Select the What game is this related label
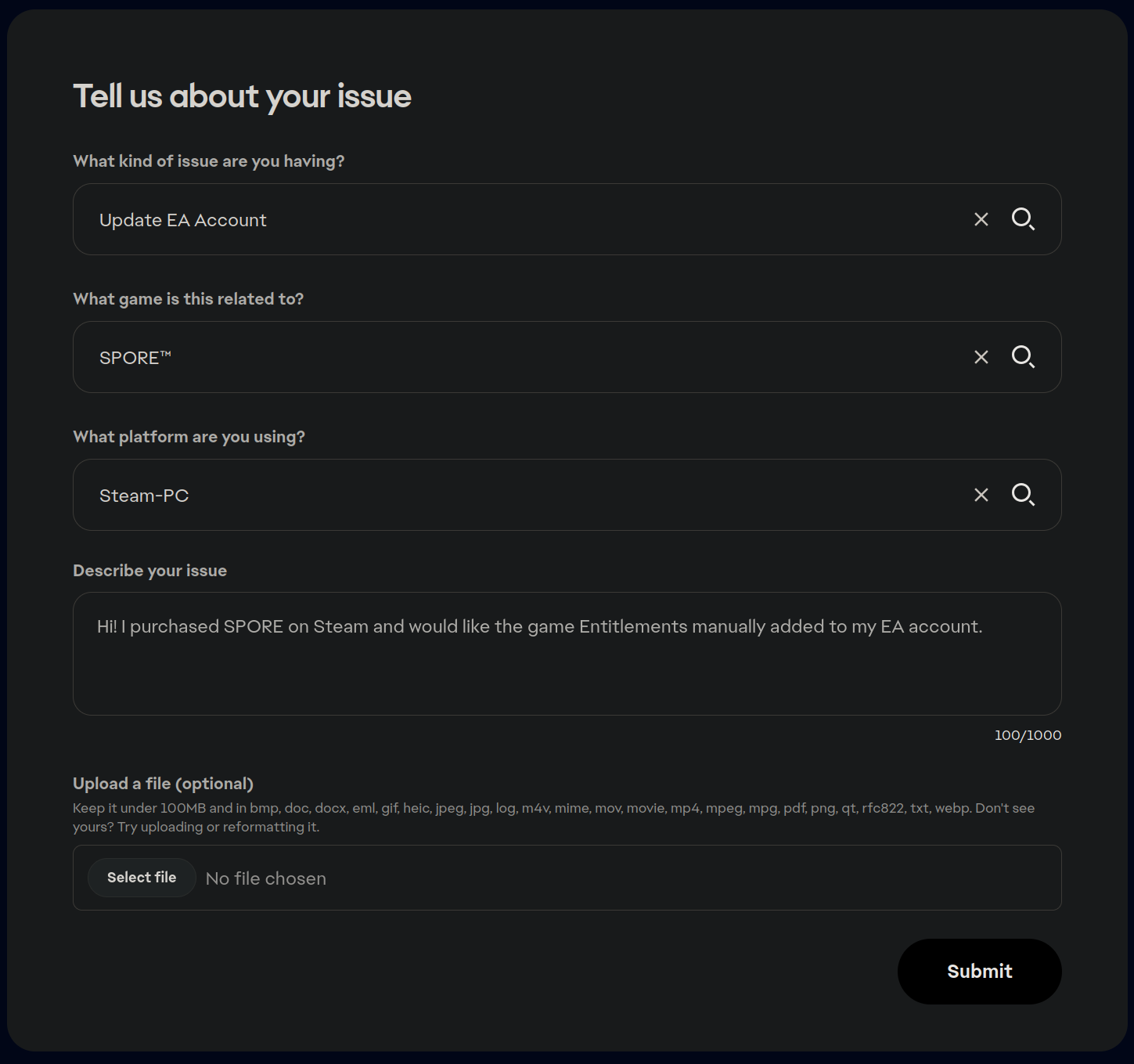The width and height of the screenshot is (1134, 1064). point(189,299)
